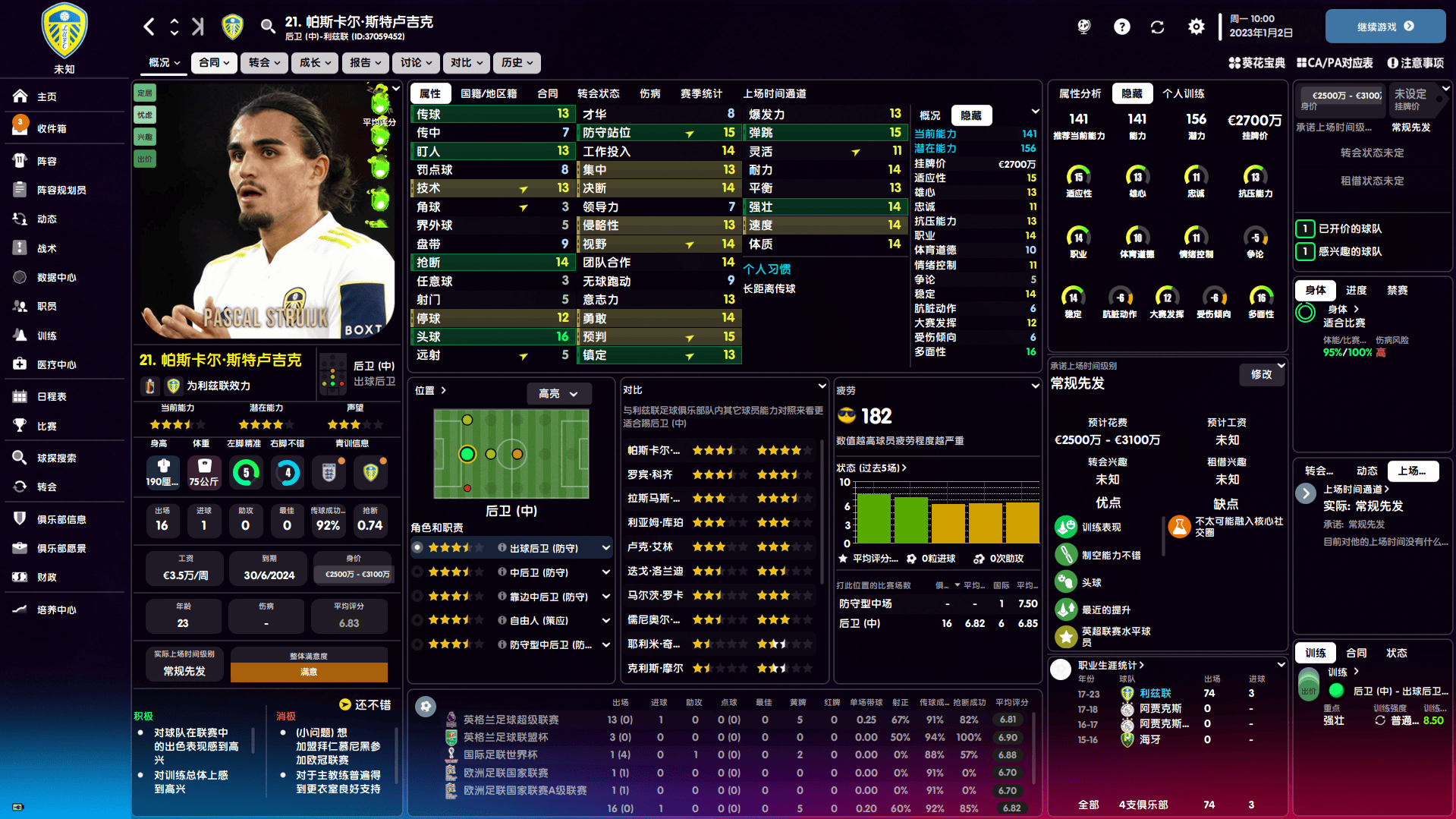Open the search magnifier icon
The width and height of the screenshot is (1456, 819).
[267, 27]
